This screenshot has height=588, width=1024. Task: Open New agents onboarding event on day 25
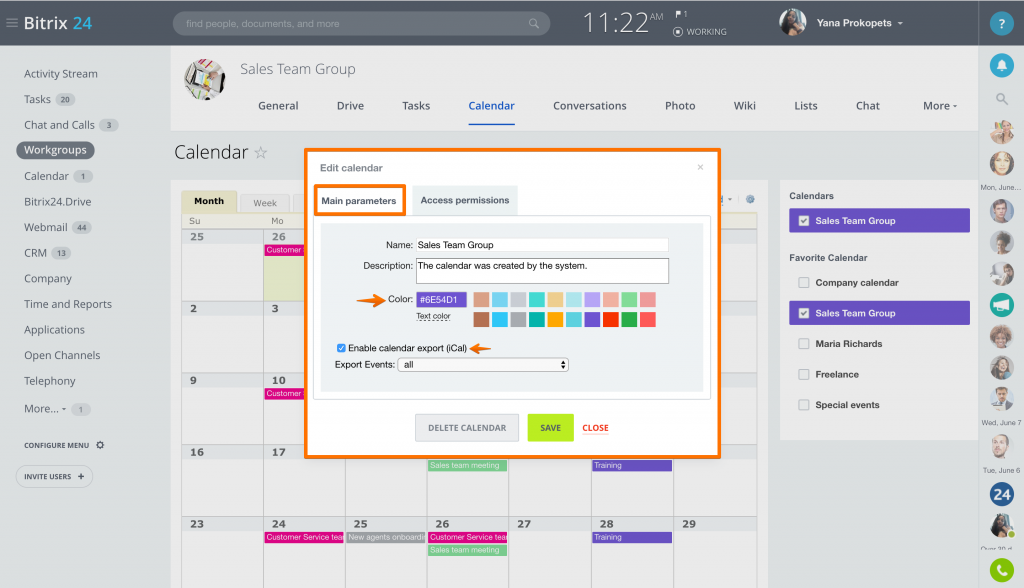click(x=386, y=537)
